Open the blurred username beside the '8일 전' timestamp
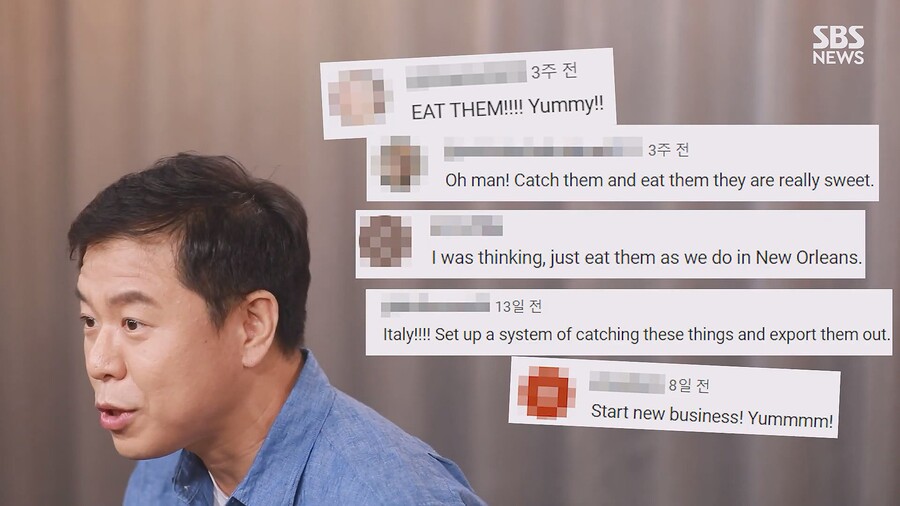 [627, 382]
